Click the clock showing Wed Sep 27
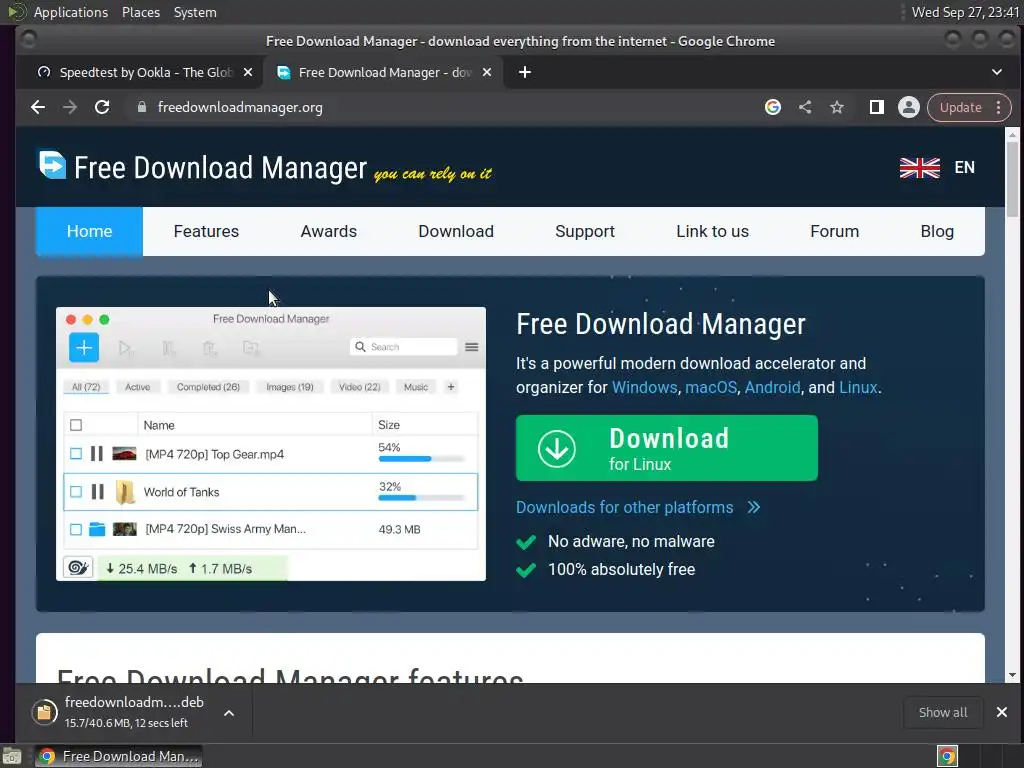1024x768 pixels. coord(965,12)
